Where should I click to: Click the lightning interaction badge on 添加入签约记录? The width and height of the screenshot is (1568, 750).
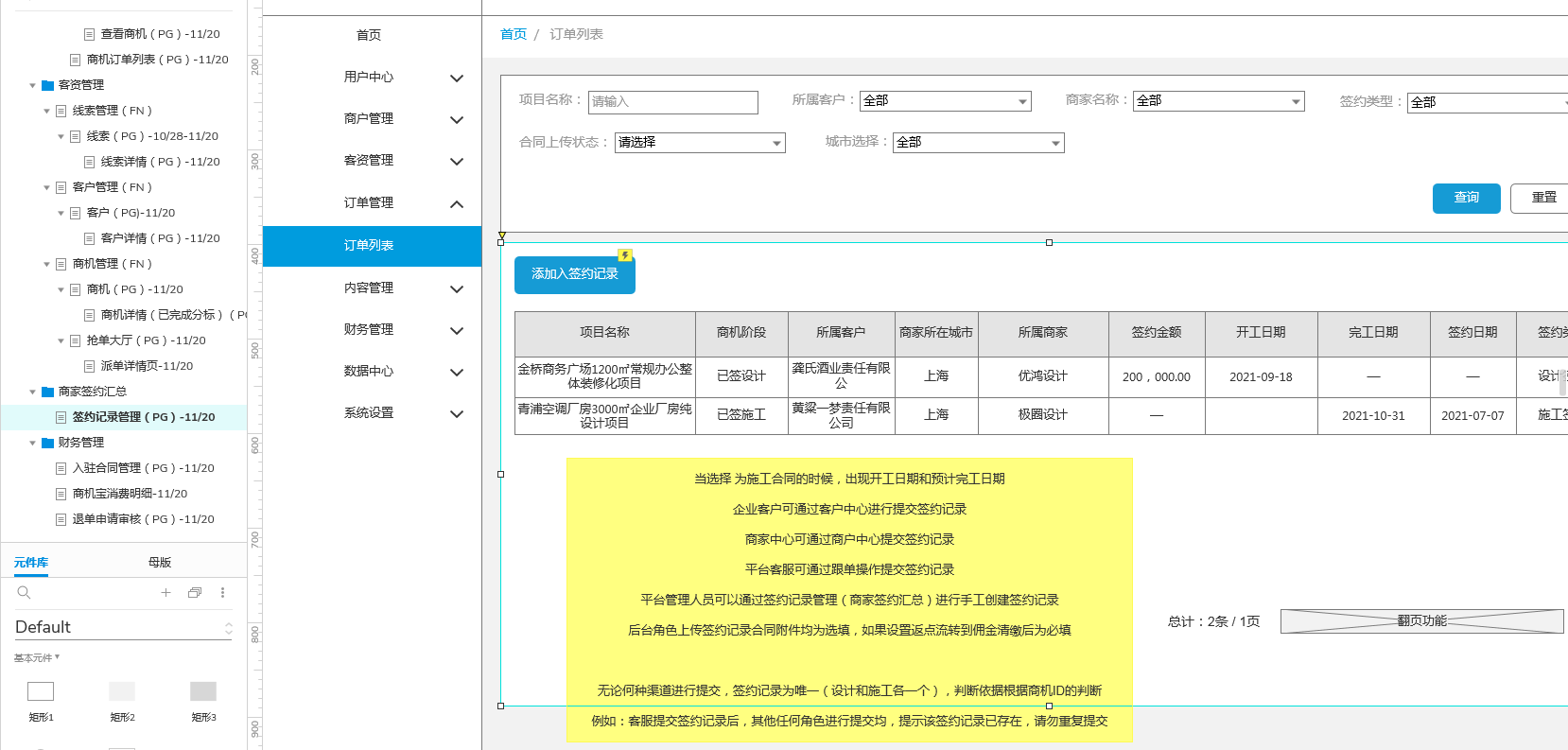click(625, 255)
